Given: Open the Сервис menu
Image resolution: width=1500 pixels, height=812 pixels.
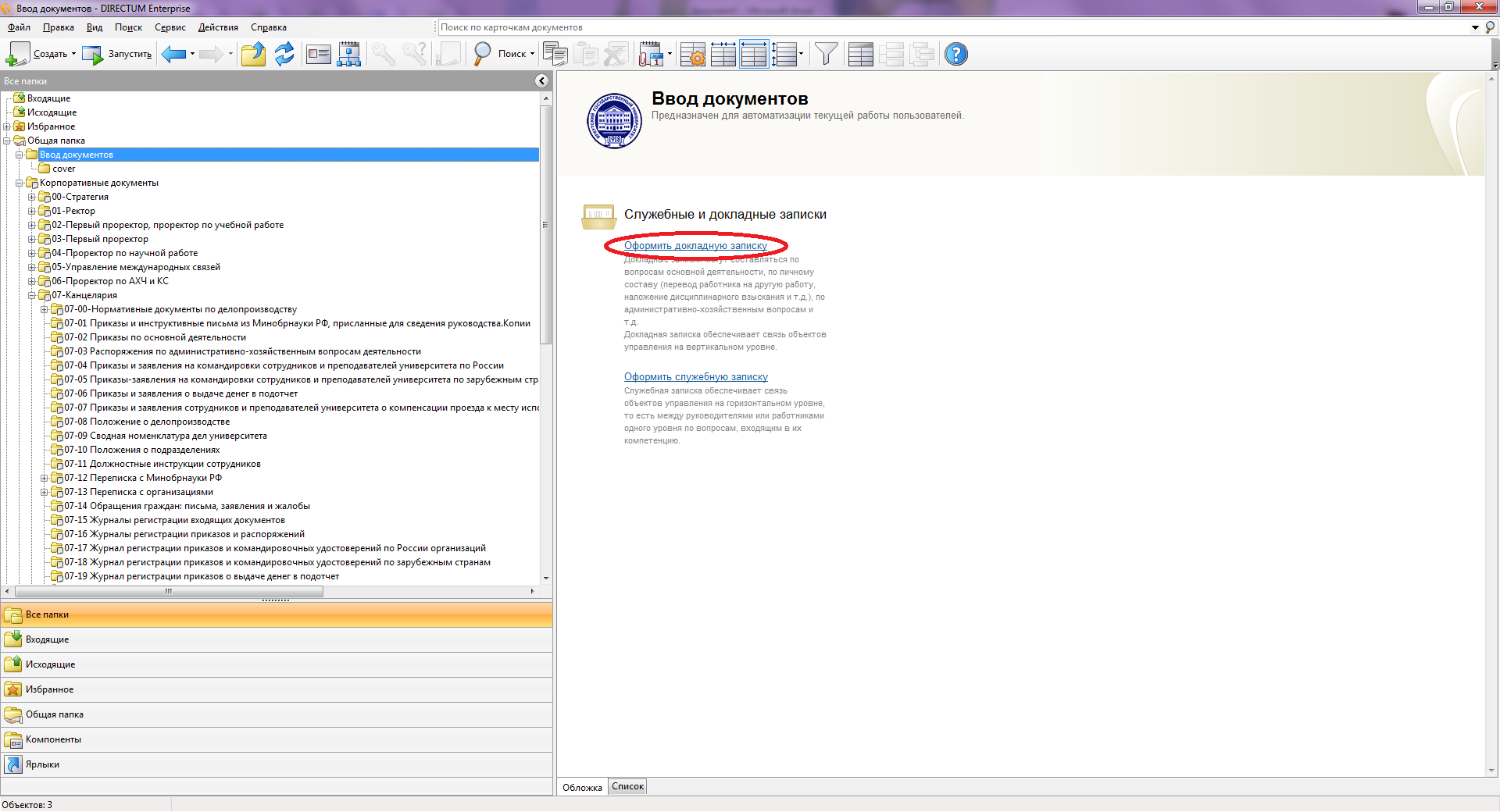Looking at the screenshot, I should point(170,27).
